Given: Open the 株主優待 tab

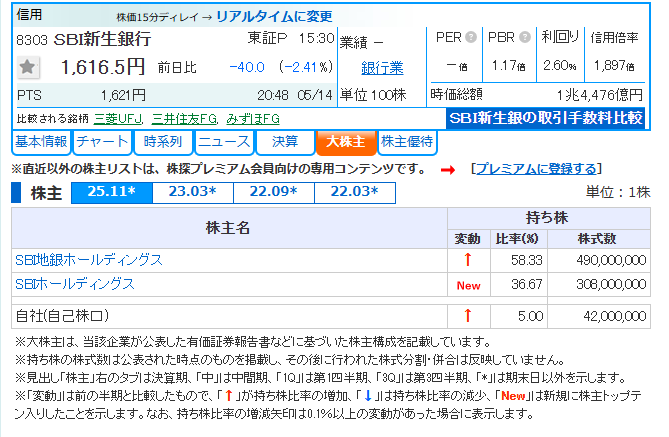Looking at the screenshot, I should coord(407,142).
